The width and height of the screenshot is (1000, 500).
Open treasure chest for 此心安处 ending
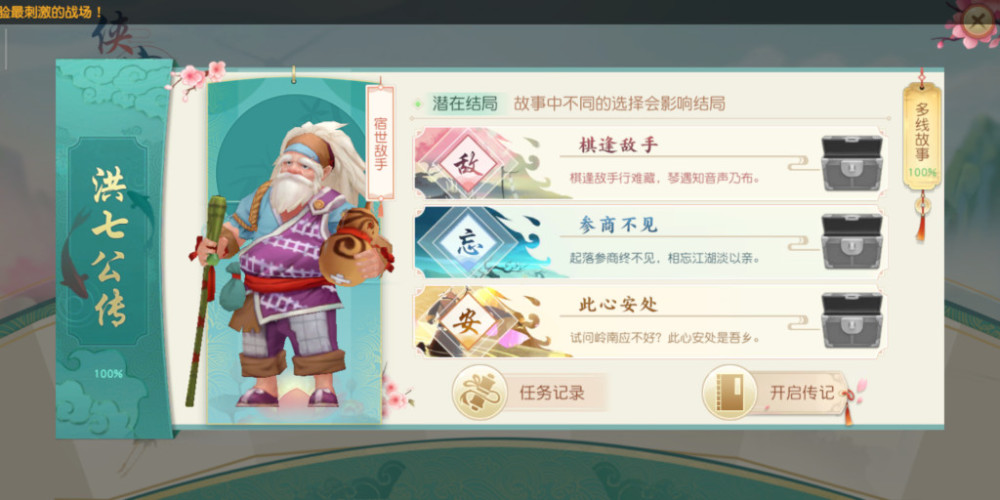(x=851, y=321)
